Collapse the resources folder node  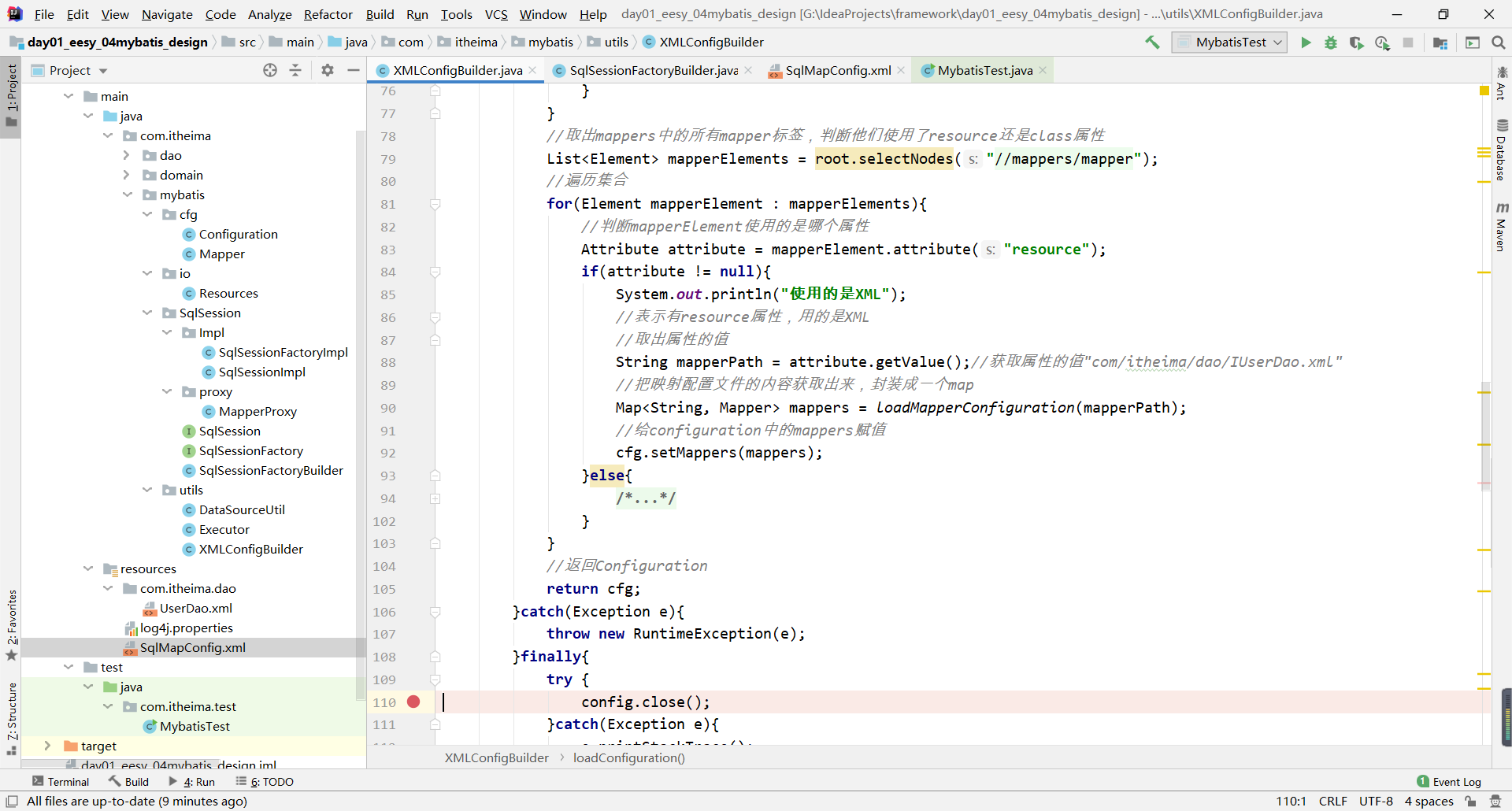[88, 568]
